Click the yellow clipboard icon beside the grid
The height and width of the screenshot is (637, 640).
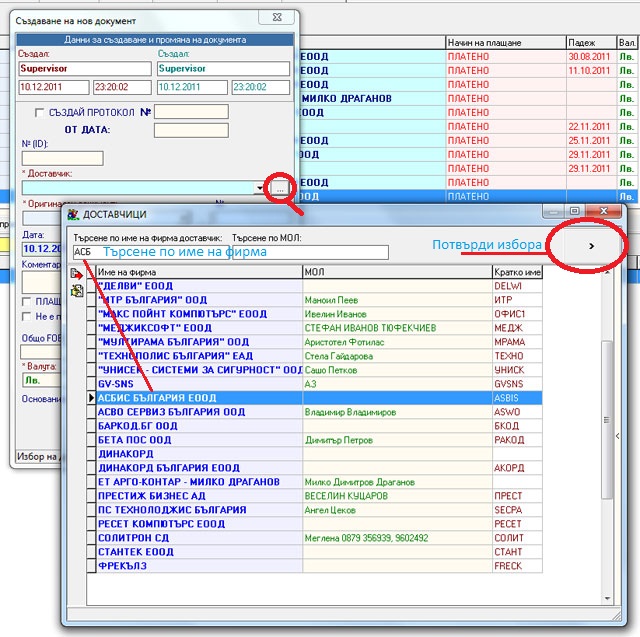76,290
